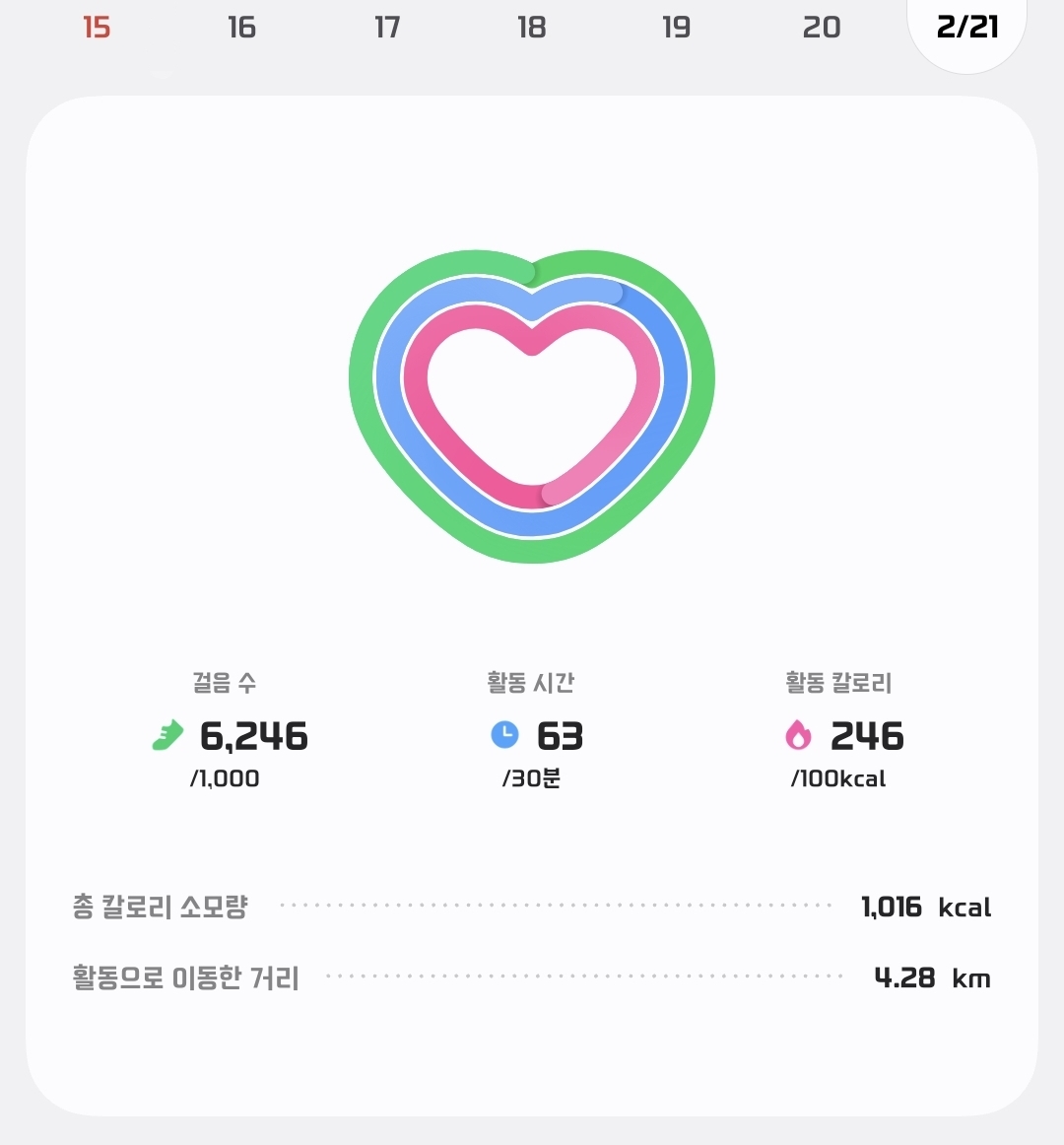The height and width of the screenshot is (1145, 1064).
Task: Go to day 18
Action: tap(532, 28)
